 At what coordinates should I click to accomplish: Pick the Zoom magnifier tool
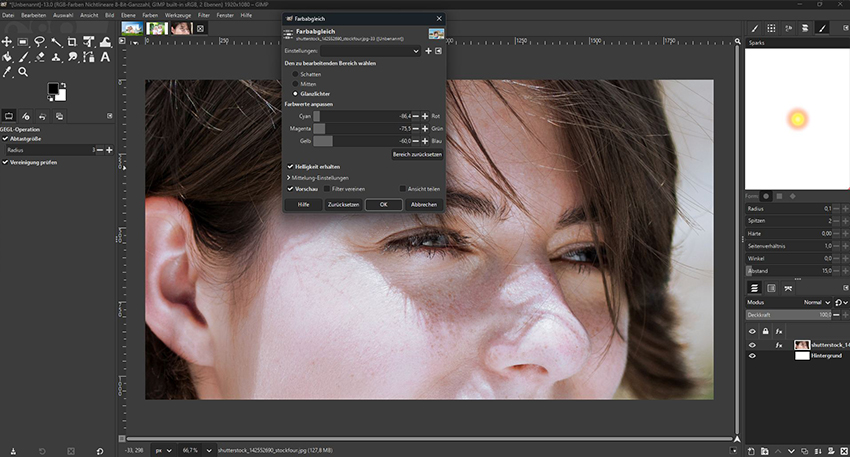click(23, 72)
